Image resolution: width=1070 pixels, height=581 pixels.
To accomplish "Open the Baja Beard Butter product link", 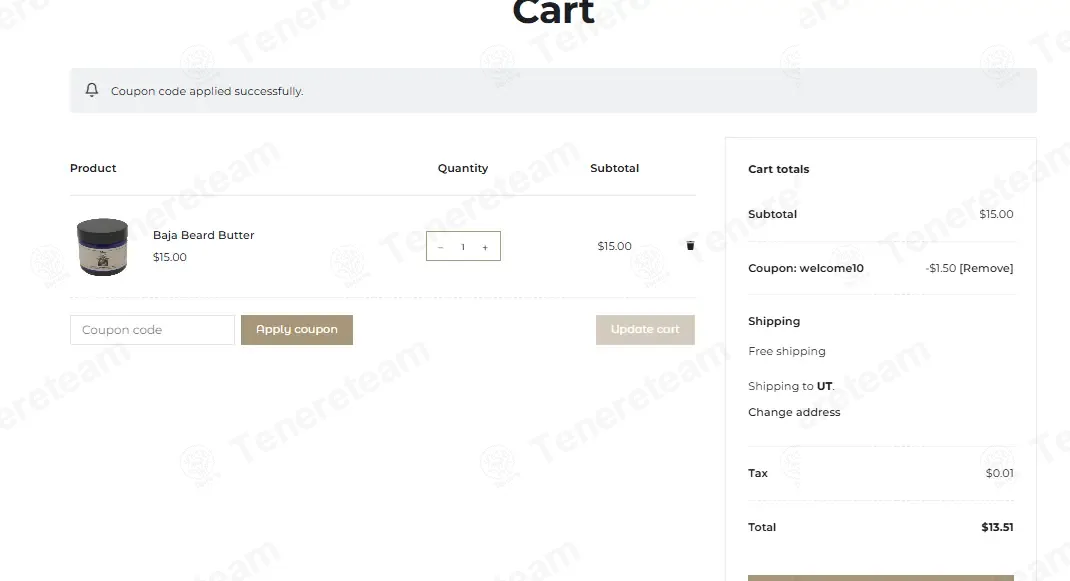I will (203, 235).
